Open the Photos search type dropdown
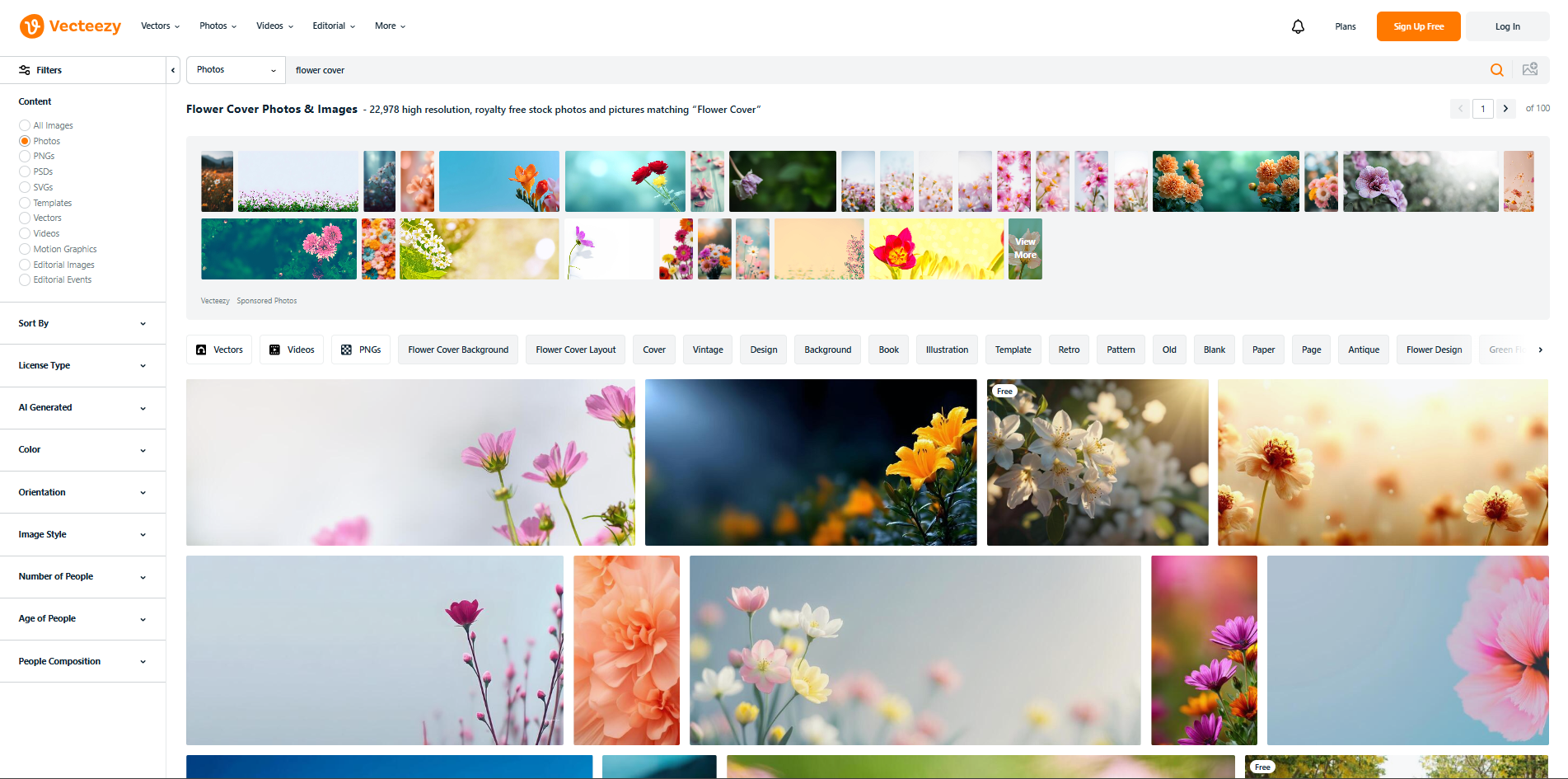This screenshot has height=779, width=1568. pyautogui.click(x=236, y=70)
